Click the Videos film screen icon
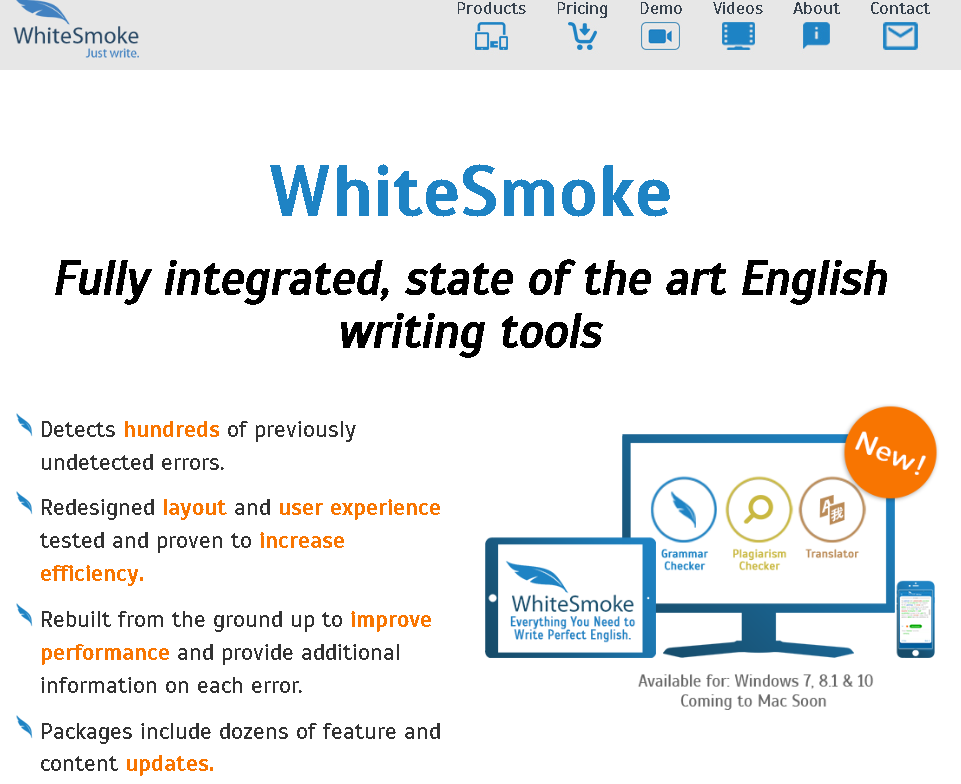The height and width of the screenshot is (784, 961). pos(738,36)
